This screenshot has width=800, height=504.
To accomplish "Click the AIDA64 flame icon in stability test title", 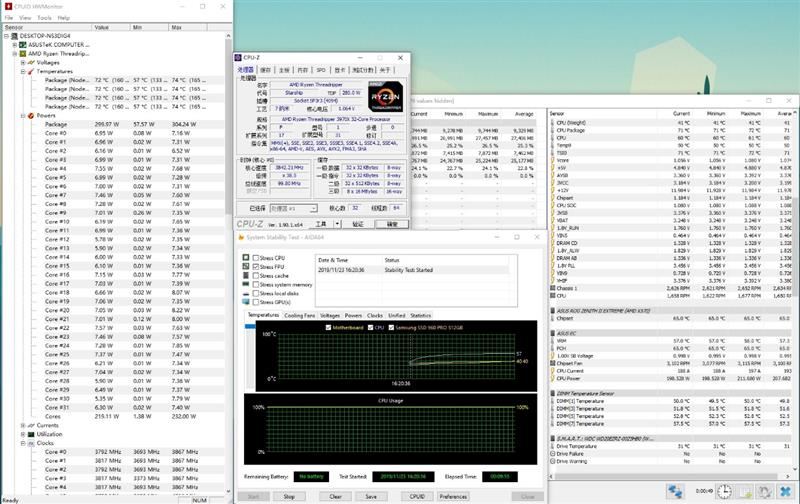I will pos(241,237).
